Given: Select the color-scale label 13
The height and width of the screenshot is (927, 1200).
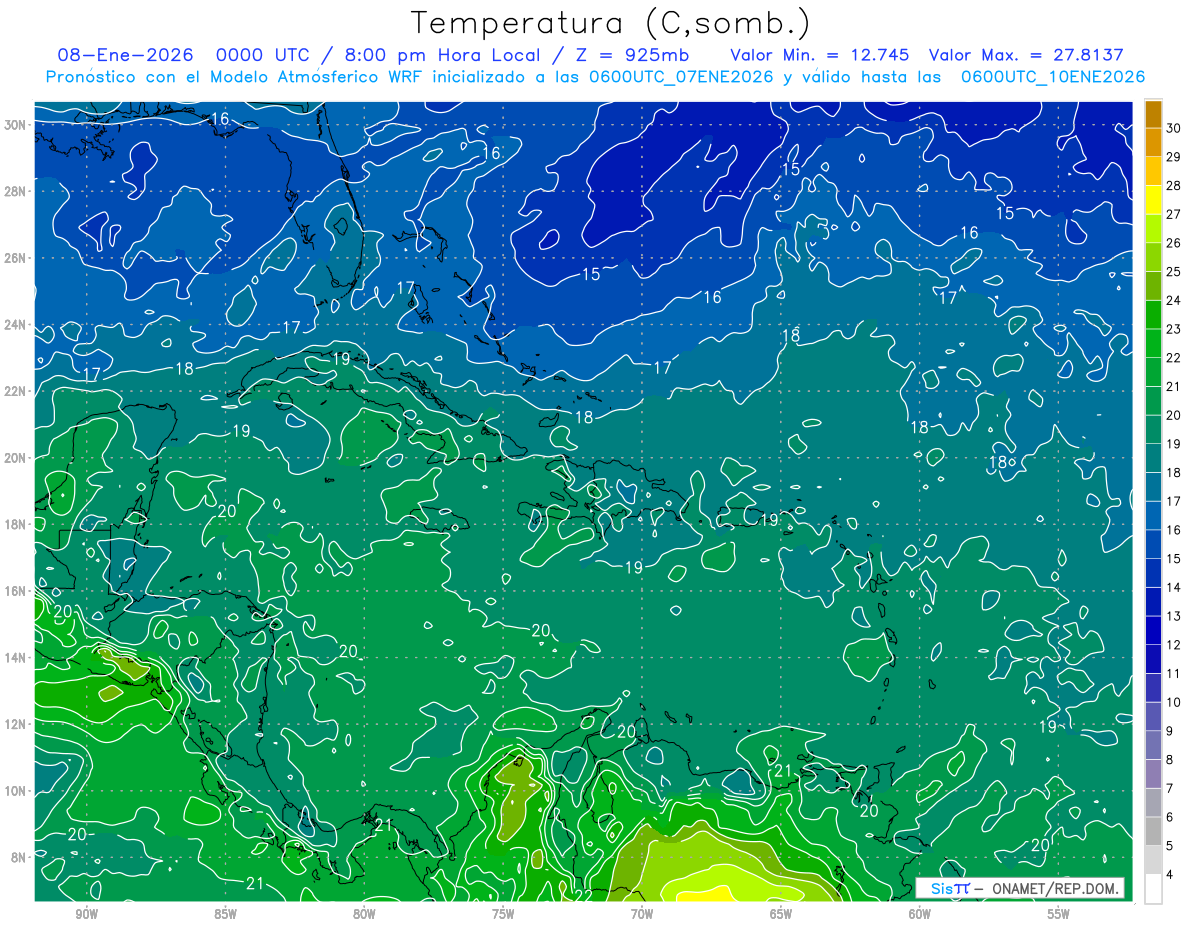Looking at the screenshot, I should 1173,616.
